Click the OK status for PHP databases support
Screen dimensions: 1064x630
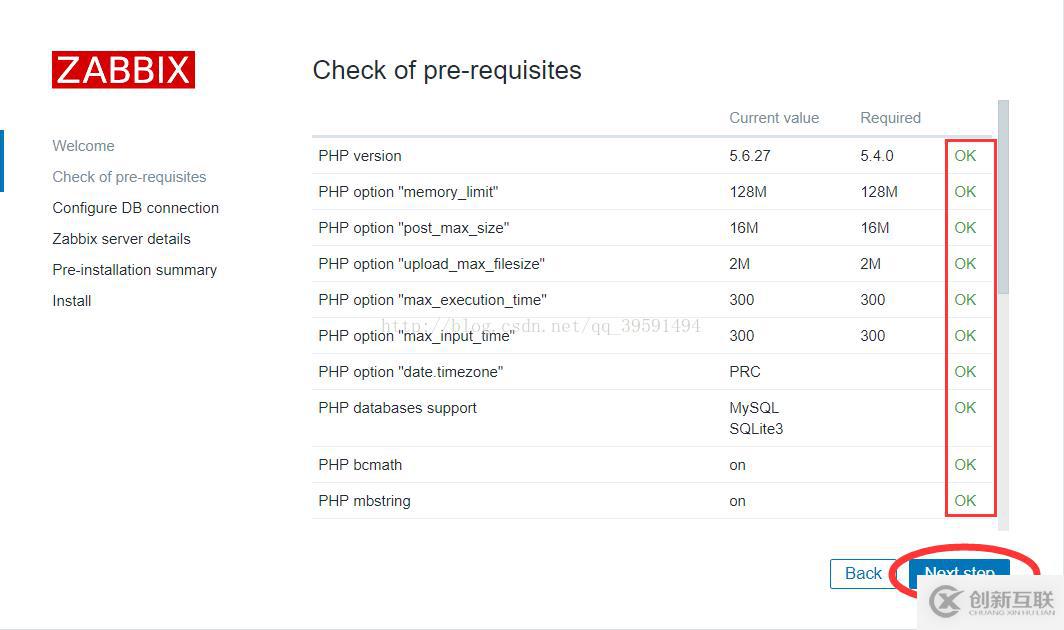[x=964, y=407]
